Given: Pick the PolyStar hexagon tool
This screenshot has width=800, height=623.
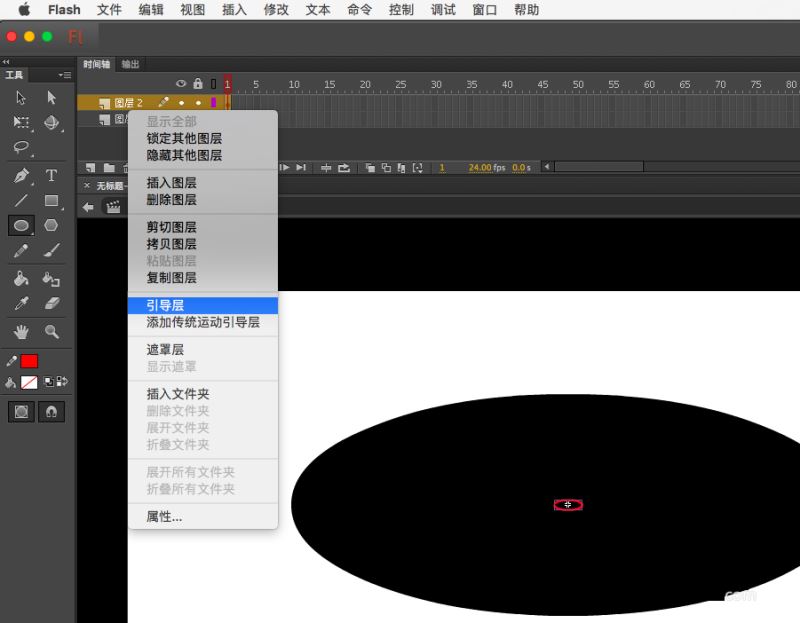Looking at the screenshot, I should click(51, 225).
